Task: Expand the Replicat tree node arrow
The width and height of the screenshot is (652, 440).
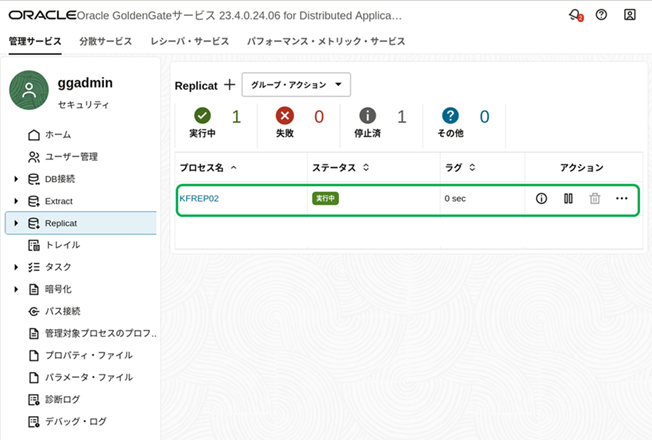Action: click(x=16, y=223)
